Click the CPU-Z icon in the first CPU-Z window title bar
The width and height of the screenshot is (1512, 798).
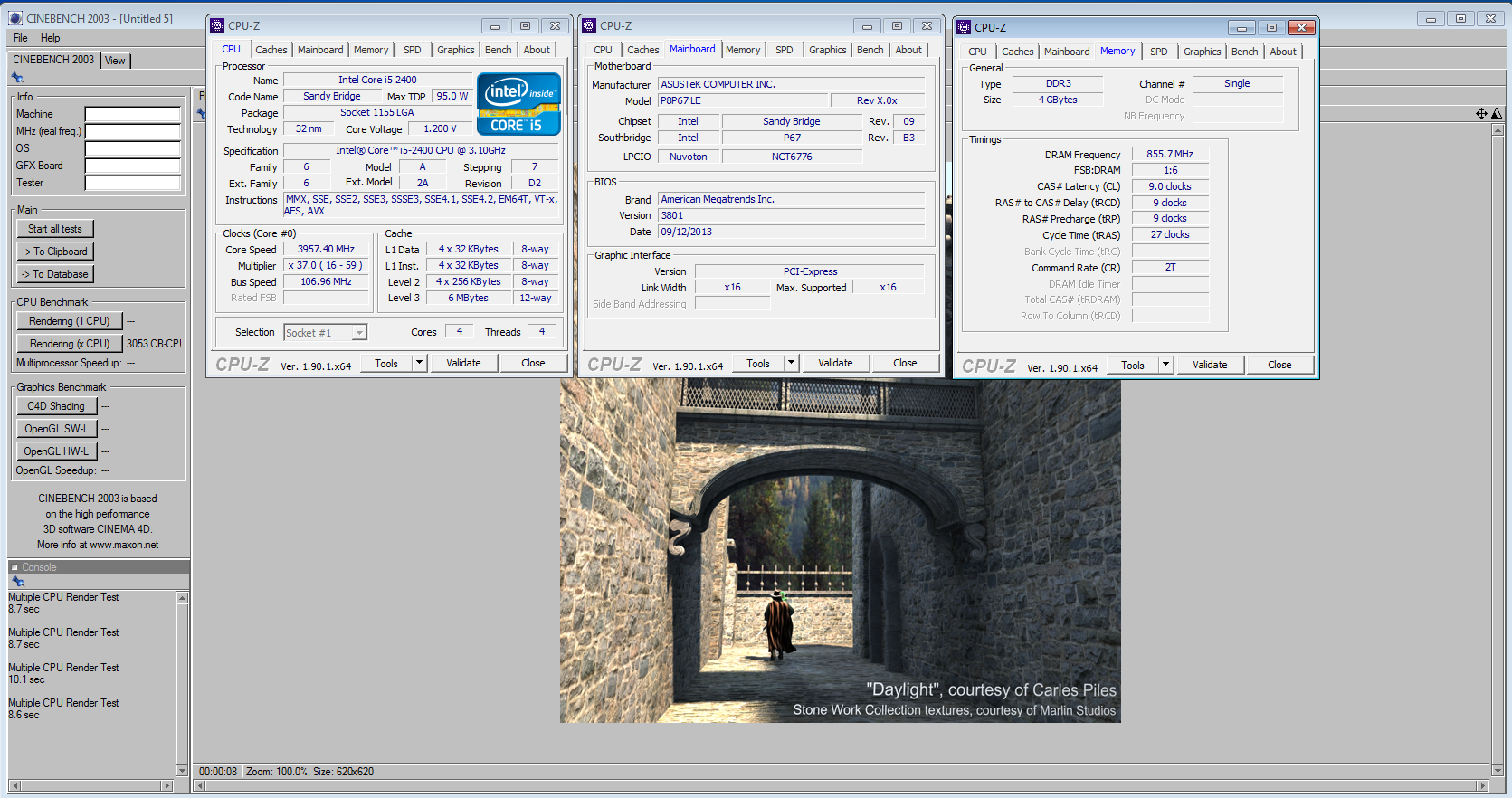(x=217, y=25)
